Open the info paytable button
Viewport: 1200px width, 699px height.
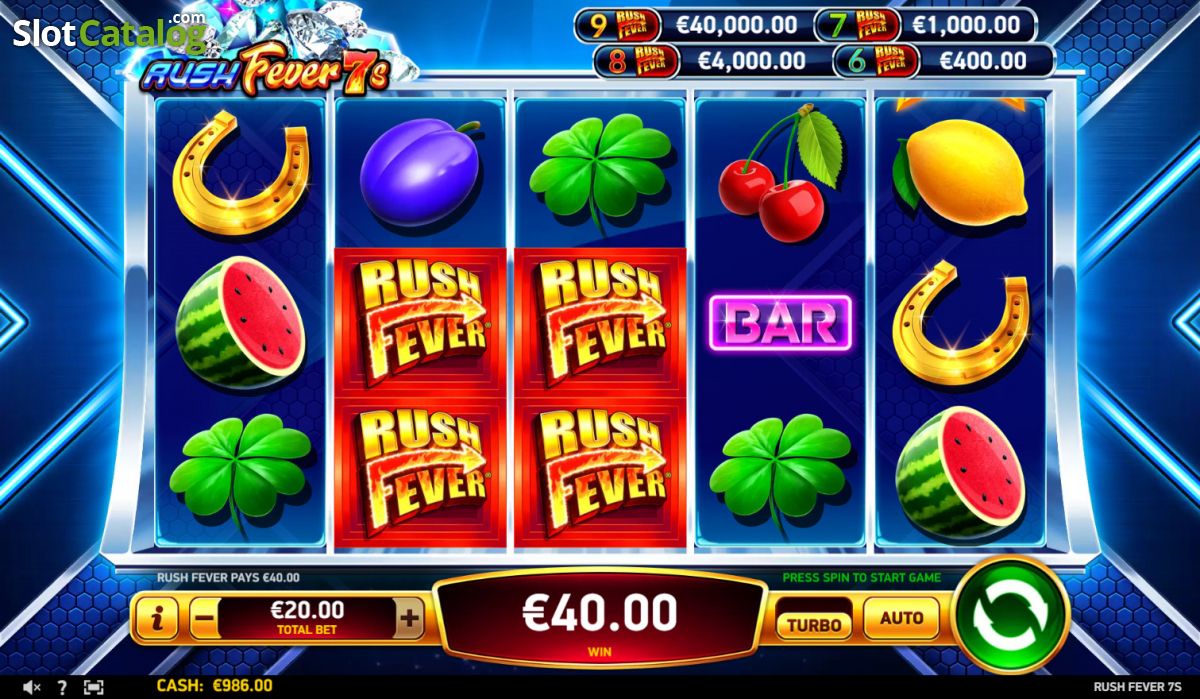[x=156, y=619]
